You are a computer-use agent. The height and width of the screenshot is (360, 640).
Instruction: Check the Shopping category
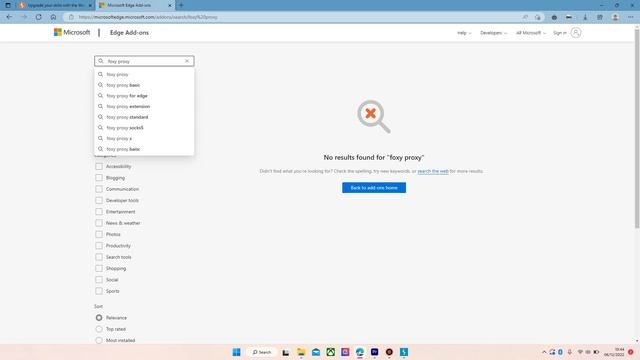pyautogui.click(x=99, y=268)
